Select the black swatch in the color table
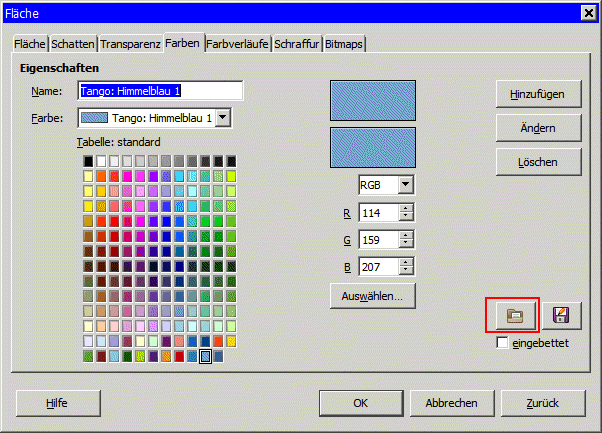This screenshot has width=602, height=433. (x=88, y=161)
